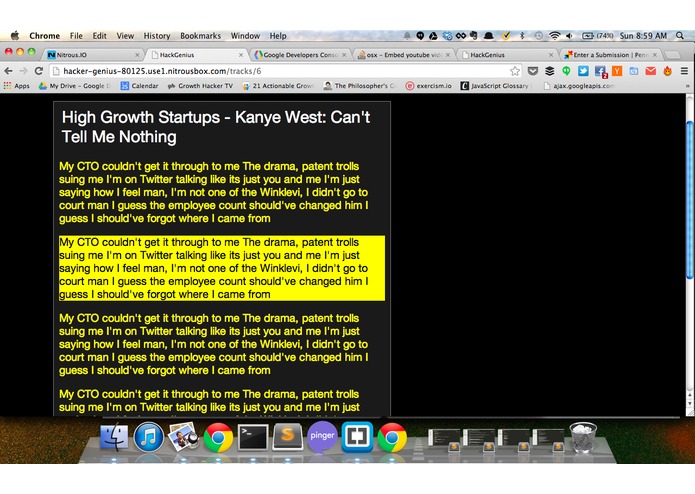695x494 pixels.
Task: Open the exercism.io bookmark
Action: [x=429, y=86]
